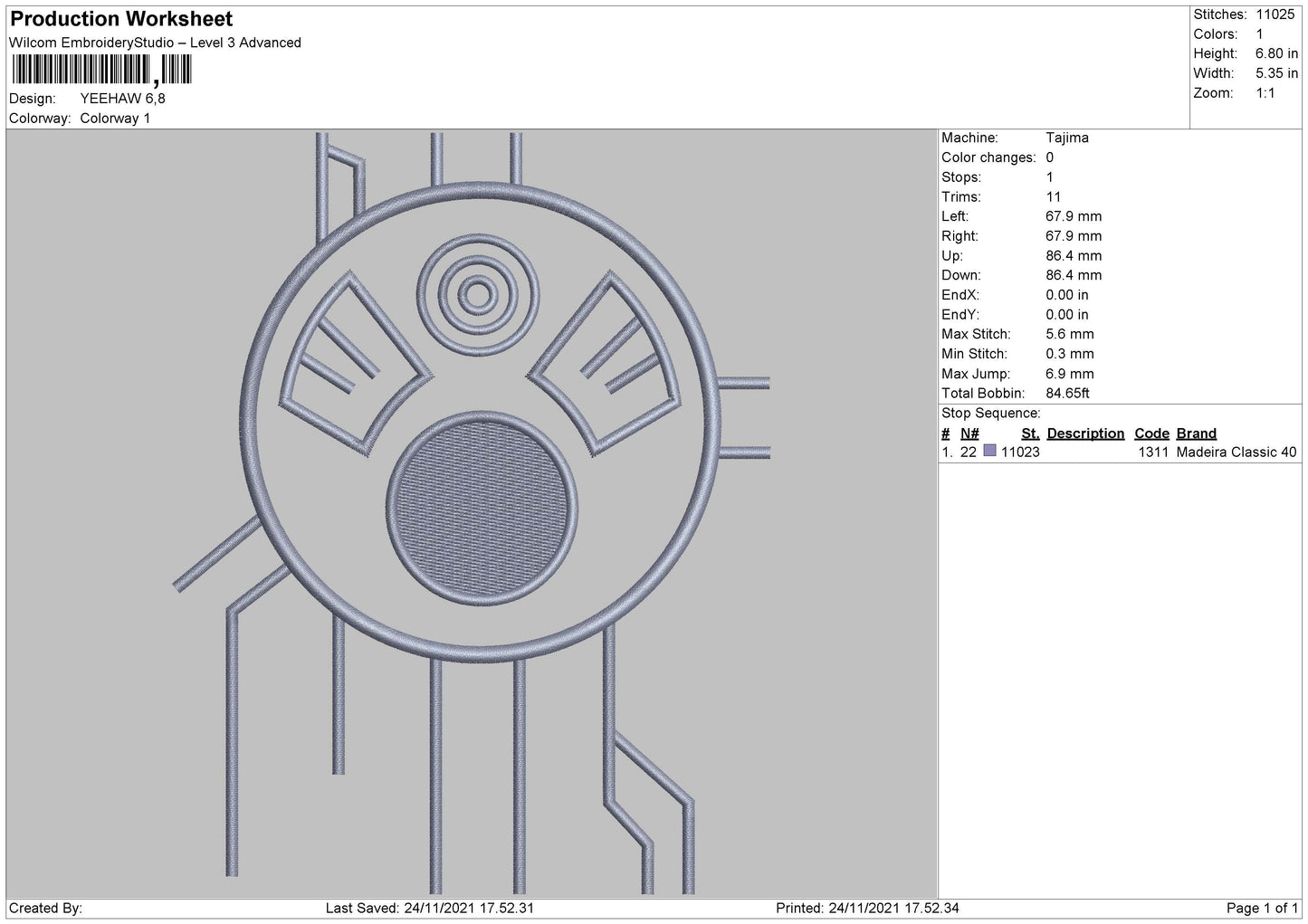
Task: Click the 'Colorway:' label
Action: [x=40, y=119]
